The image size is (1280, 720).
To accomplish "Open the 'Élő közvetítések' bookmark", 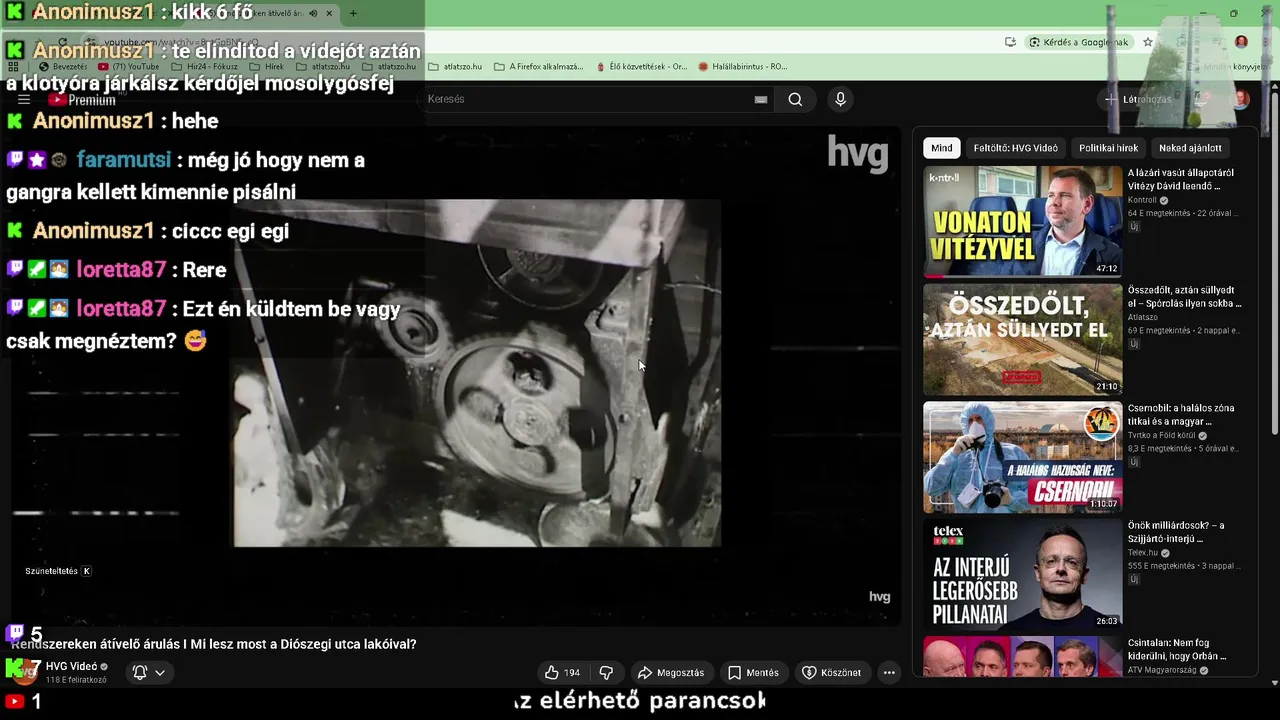I will pyautogui.click(x=642, y=67).
